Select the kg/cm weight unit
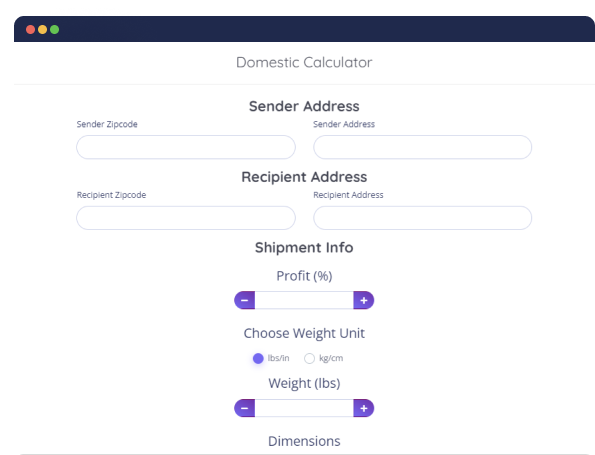The height and width of the screenshot is (455, 595). pos(309,358)
